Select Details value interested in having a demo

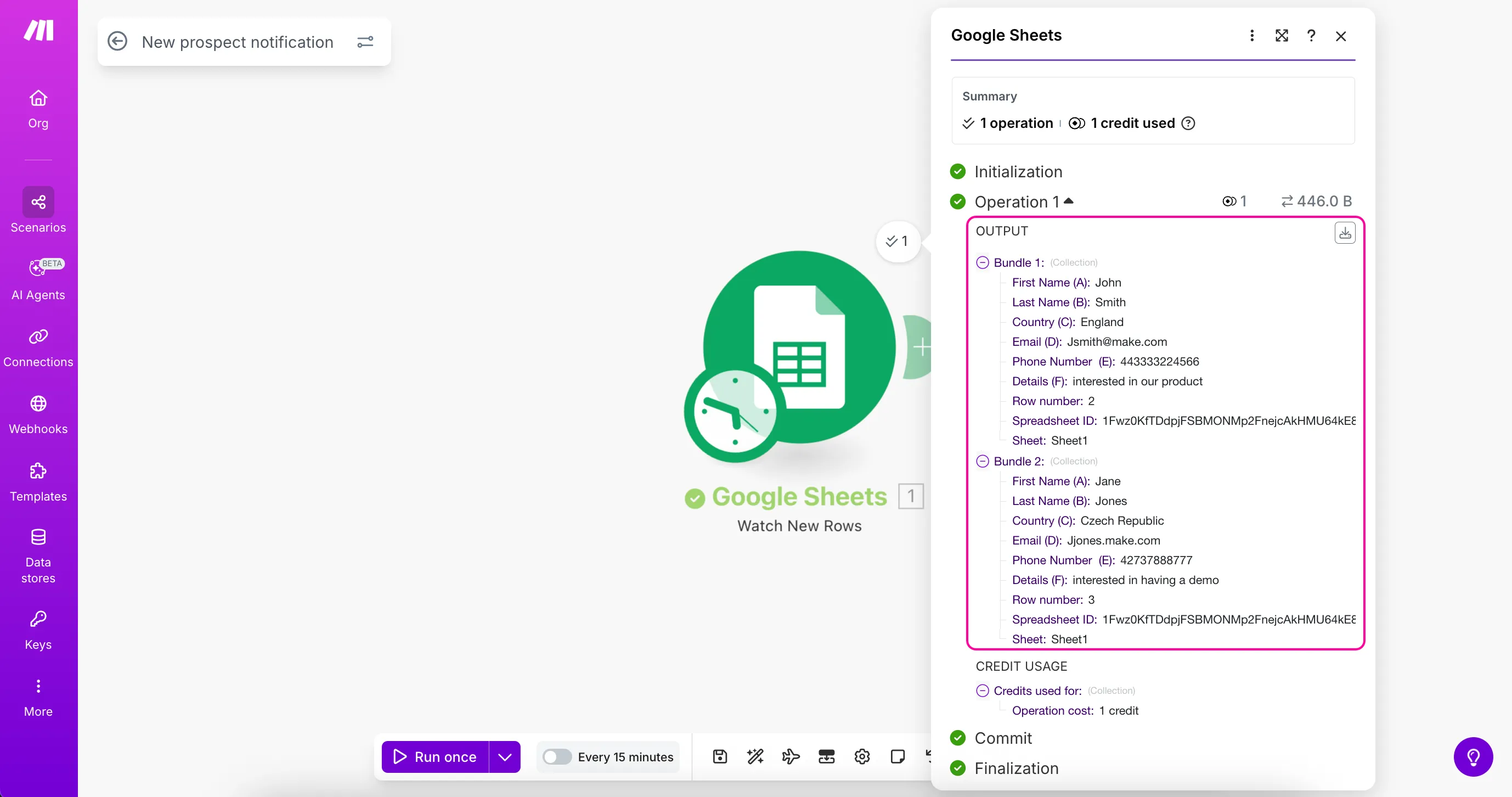[1146, 580]
